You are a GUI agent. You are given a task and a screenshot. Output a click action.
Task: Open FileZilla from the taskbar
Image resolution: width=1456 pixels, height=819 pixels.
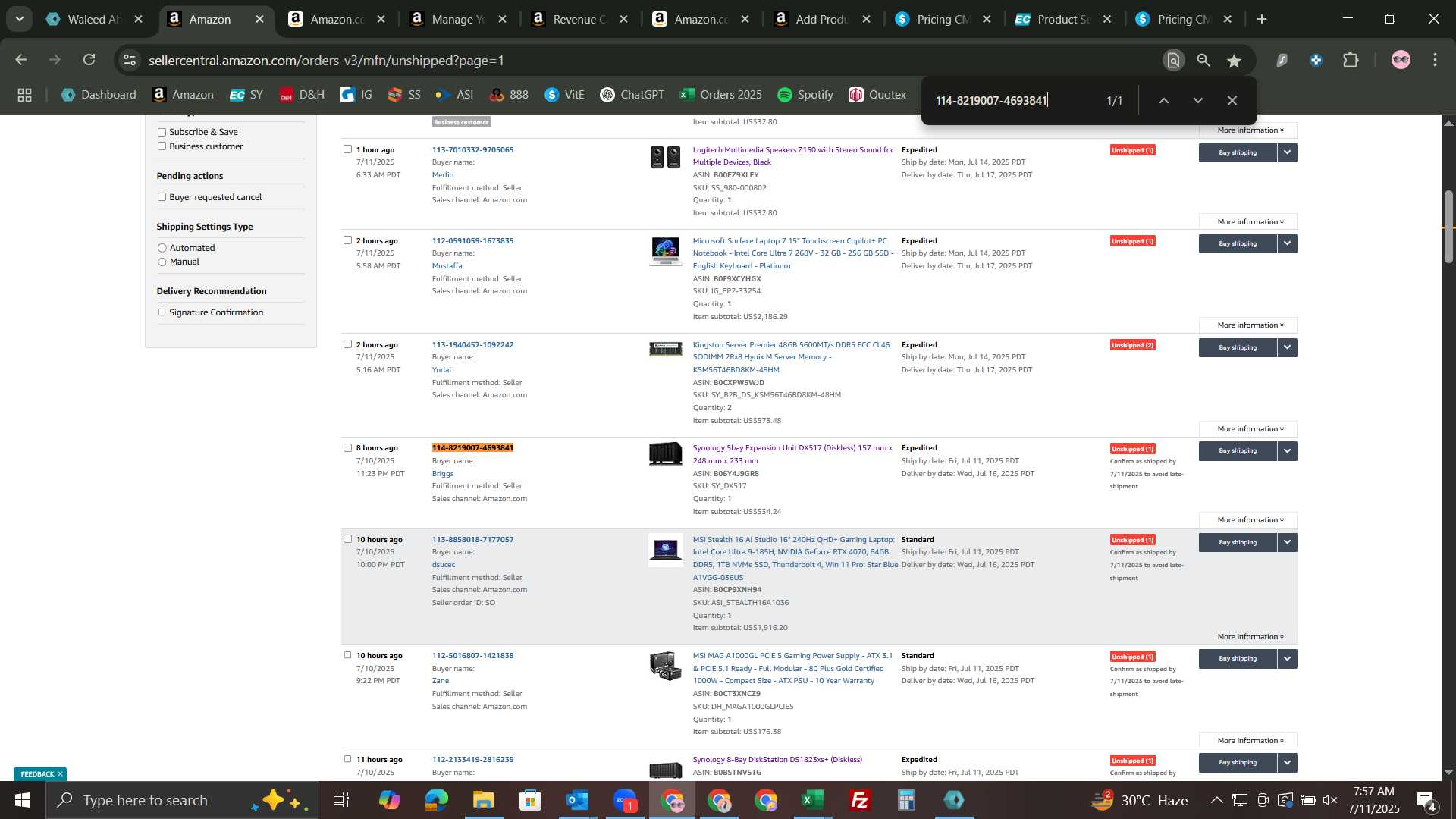pyautogui.click(x=860, y=800)
